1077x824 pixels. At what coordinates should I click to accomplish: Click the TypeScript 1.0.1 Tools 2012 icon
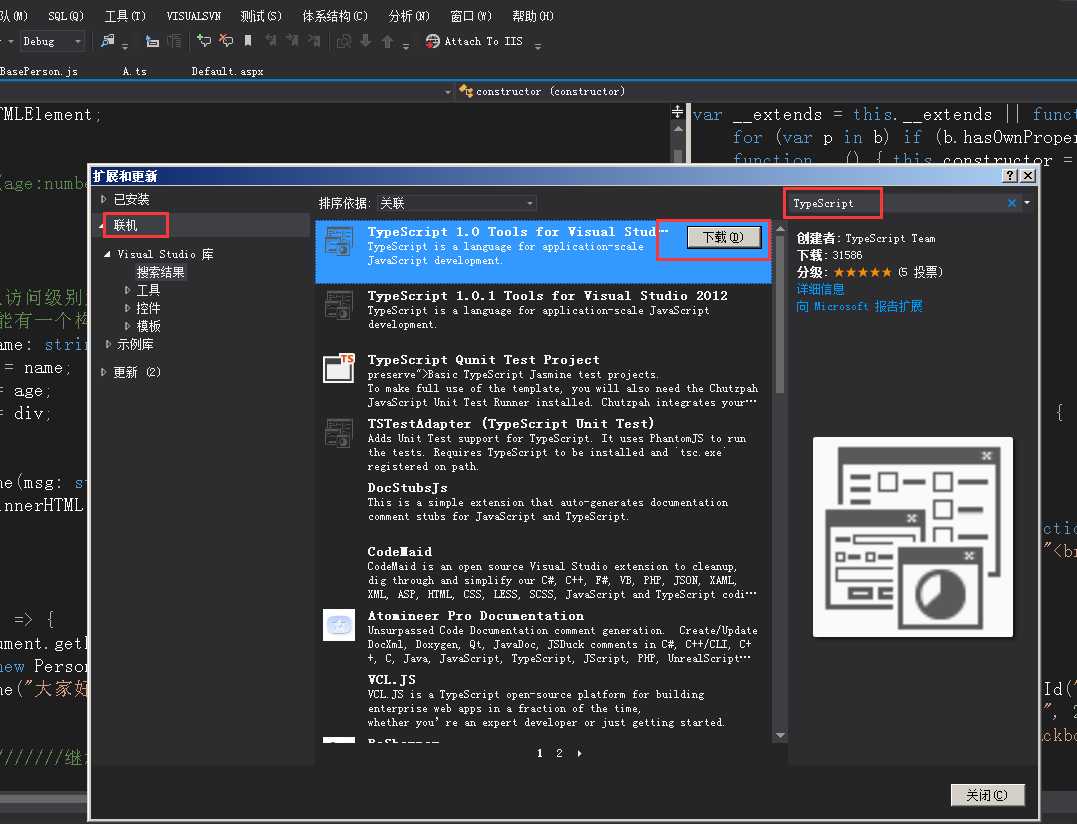pyautogui.click(x=339, y=306)
